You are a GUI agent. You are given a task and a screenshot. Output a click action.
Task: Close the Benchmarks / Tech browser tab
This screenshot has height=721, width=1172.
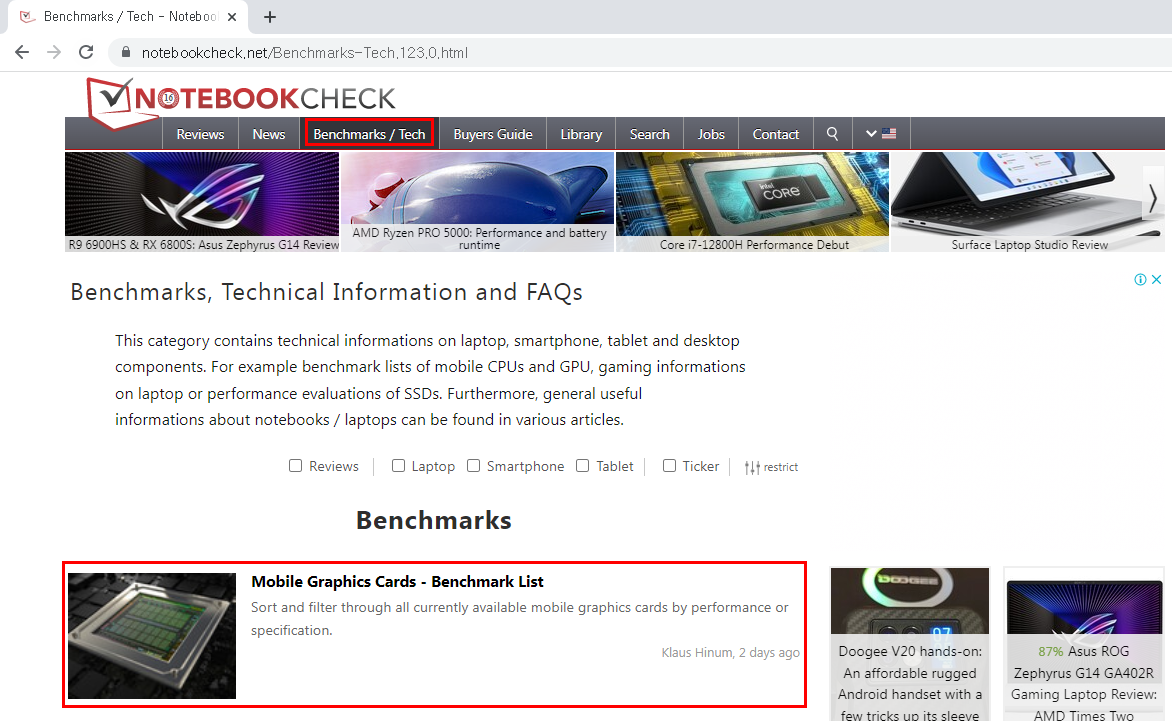click(232, 16)
